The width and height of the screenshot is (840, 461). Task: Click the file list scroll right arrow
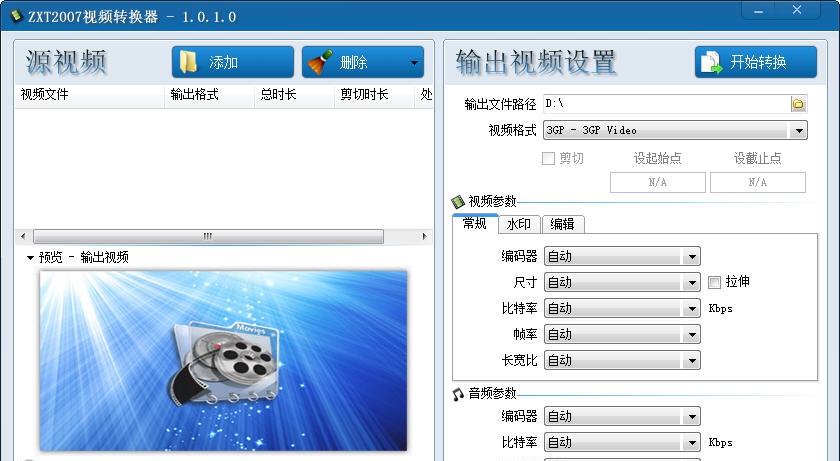(x=424, y=236)
